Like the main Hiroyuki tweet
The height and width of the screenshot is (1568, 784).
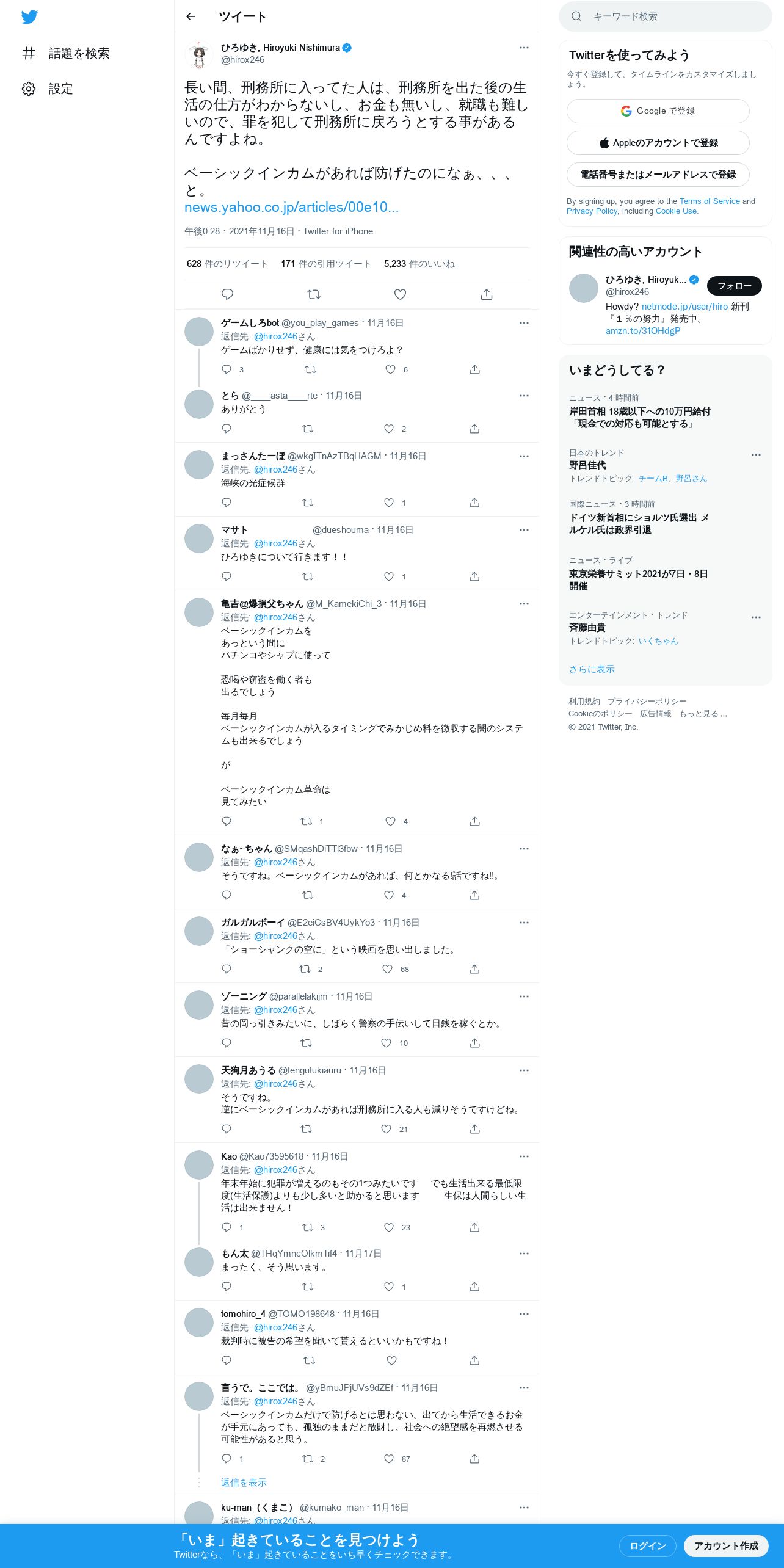[400, 294]
